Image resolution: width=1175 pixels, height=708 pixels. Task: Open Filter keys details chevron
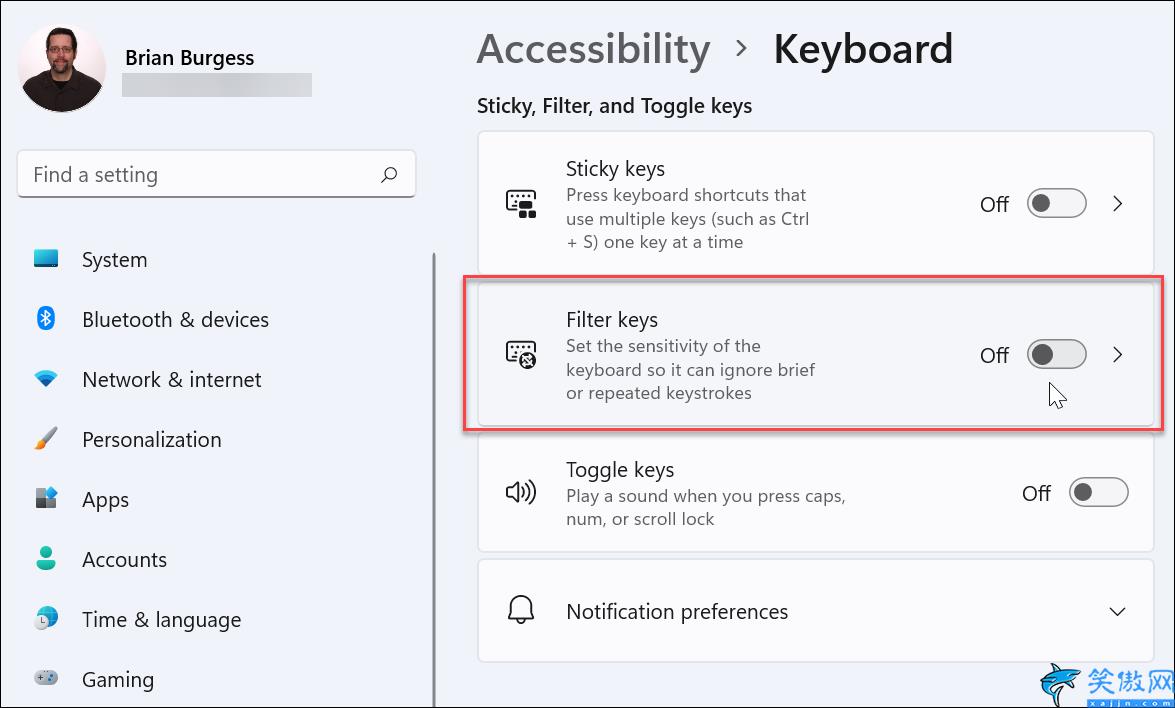tap(1117, 354)
